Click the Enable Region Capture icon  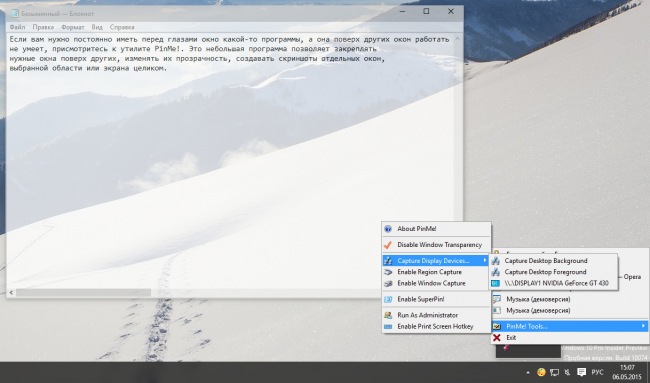click(x=388, y=272)
